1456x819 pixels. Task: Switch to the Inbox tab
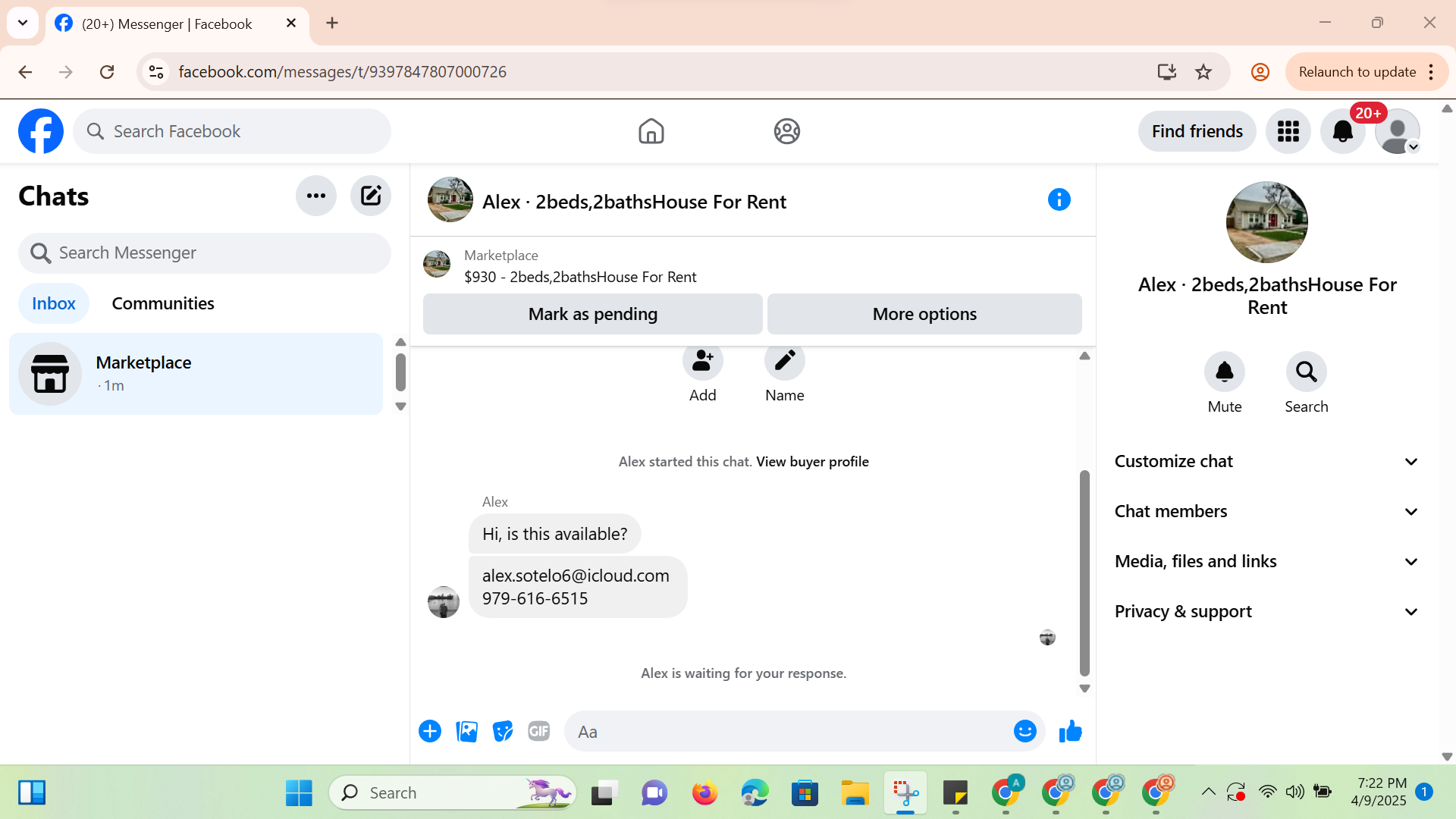(x=54, y=303)
